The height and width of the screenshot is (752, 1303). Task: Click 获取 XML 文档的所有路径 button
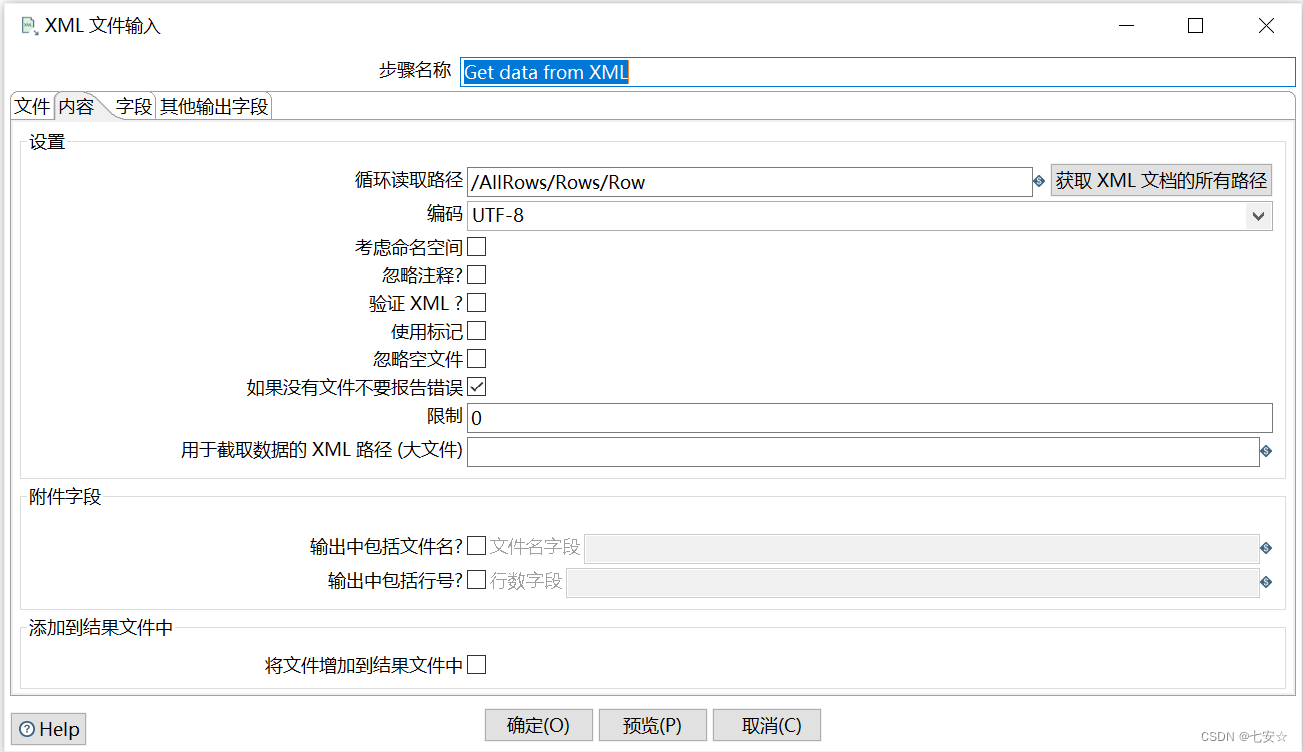pos(1160,180)
